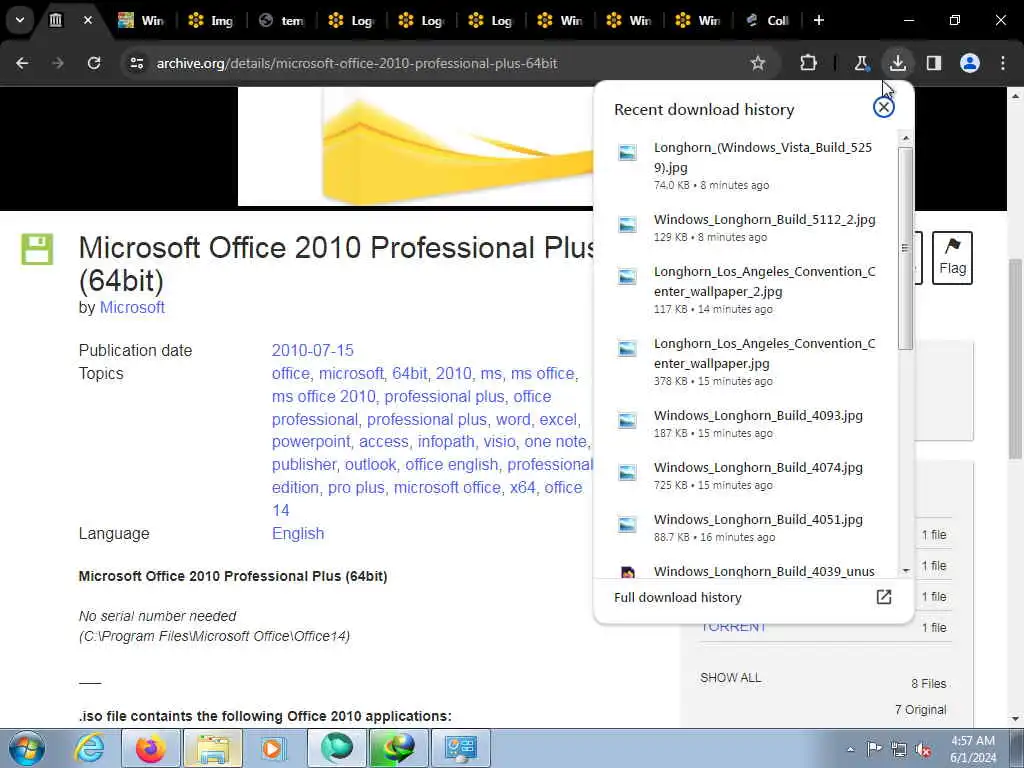Click the Flag button on the page
This screenshot has height=768, width=1024.
[x=952, y=257]
